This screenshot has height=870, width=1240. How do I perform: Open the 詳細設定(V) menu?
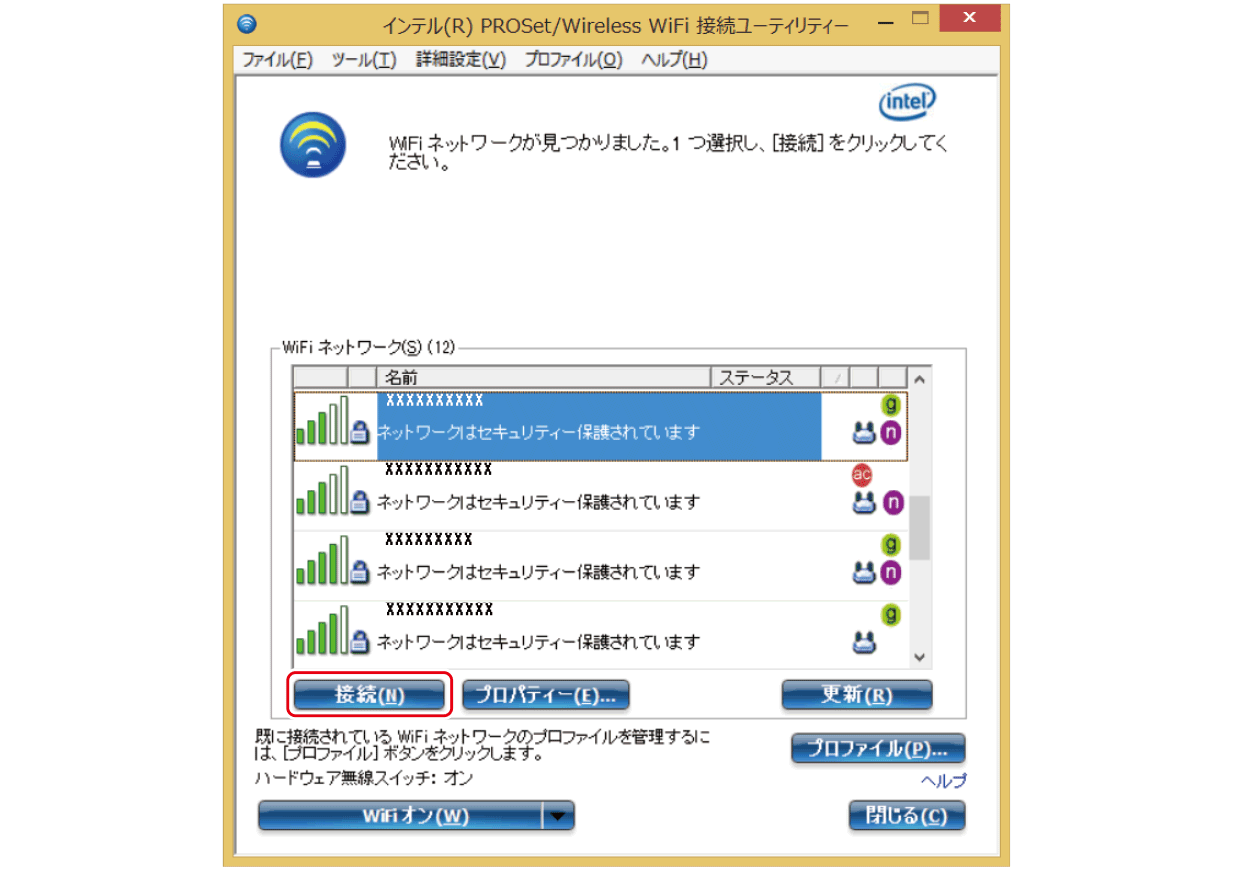pos(461,60)
